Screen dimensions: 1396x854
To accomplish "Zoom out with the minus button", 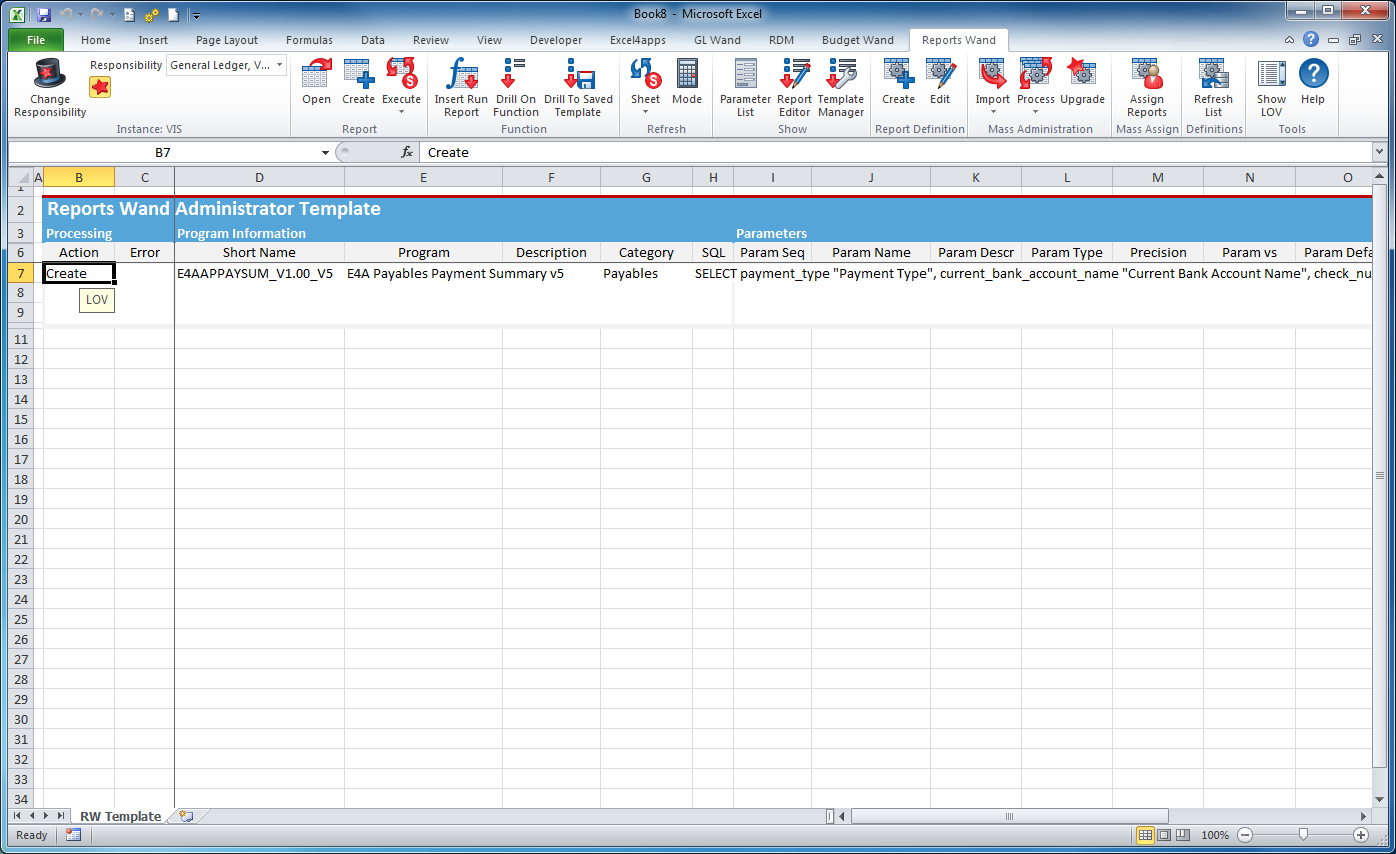I will (1245, 835).
